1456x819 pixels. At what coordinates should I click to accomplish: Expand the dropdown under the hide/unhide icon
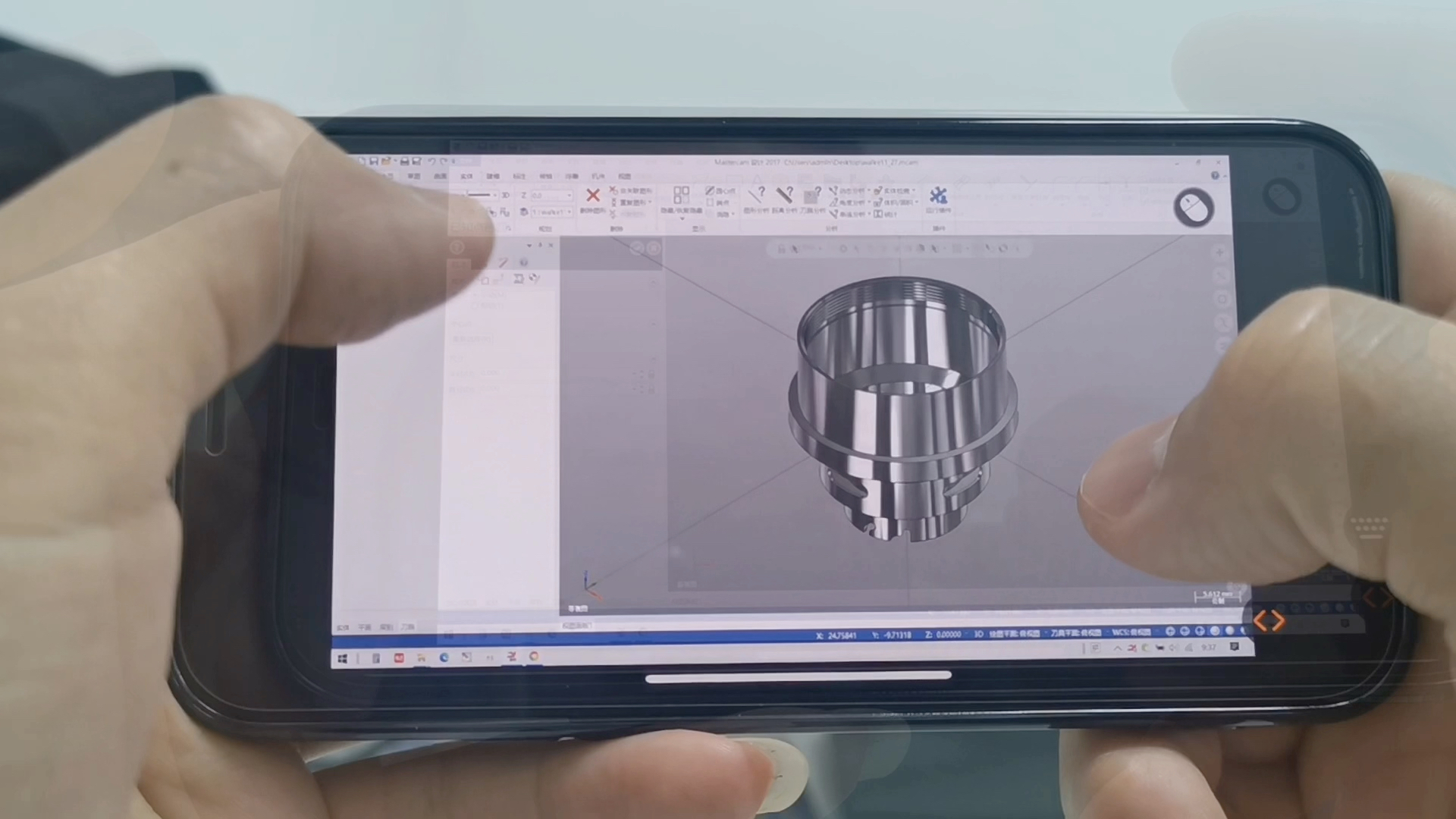click(x=681, y=218)
